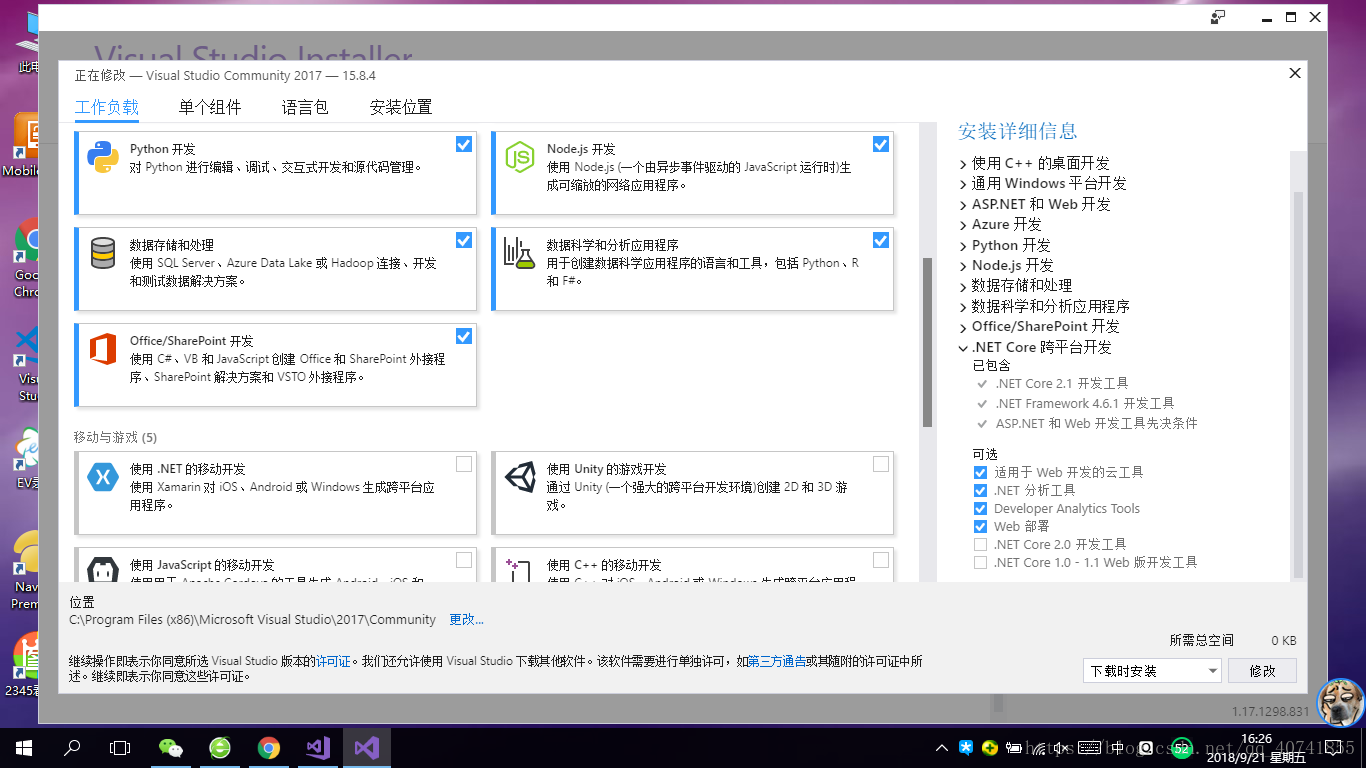Click the taskbar clock showing 16:26

pyautogui.click(x=1255, y=740)
